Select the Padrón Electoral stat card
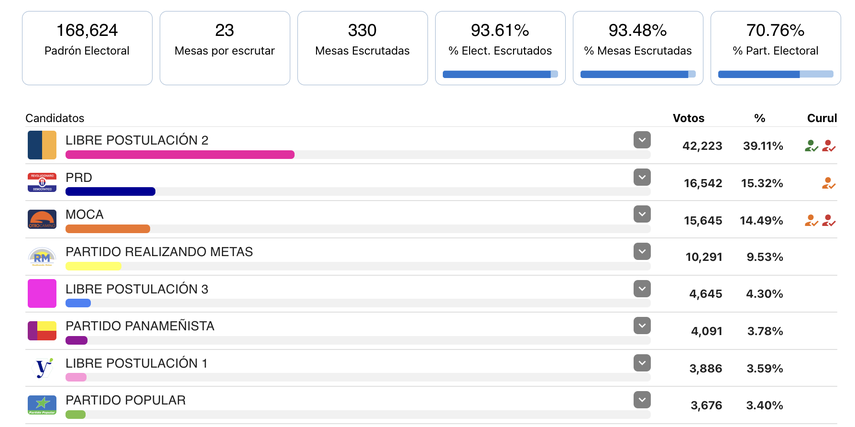The height and width of the screenshot is (427, 855). click(87, 47)
